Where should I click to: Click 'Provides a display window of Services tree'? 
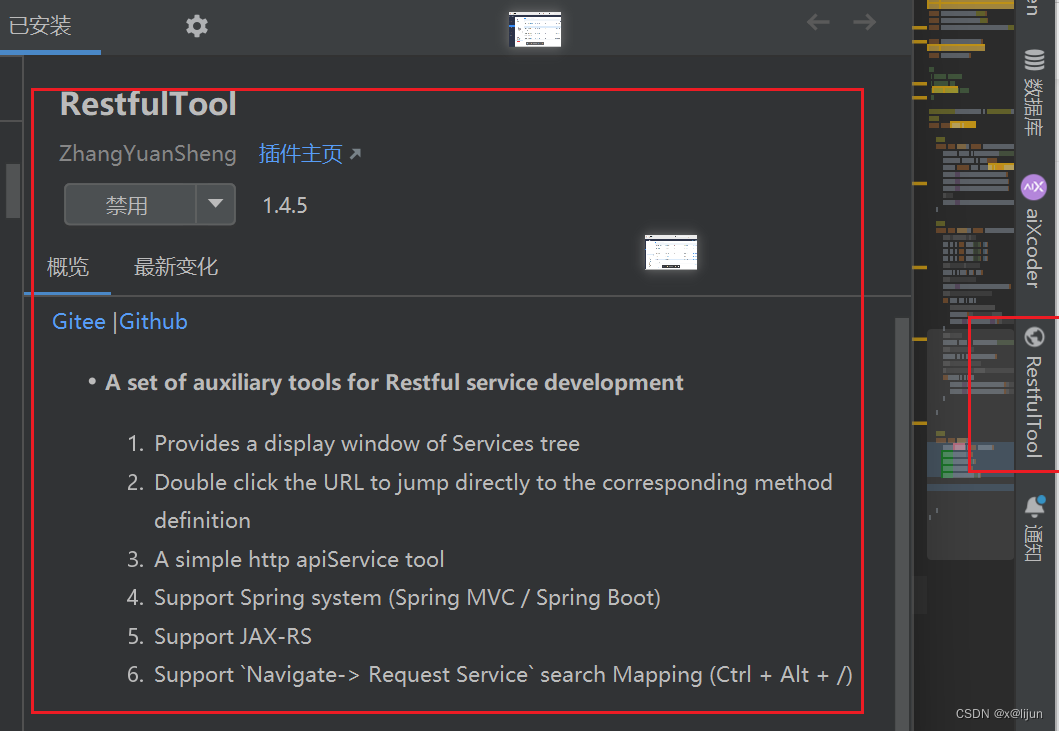(367, 444)
